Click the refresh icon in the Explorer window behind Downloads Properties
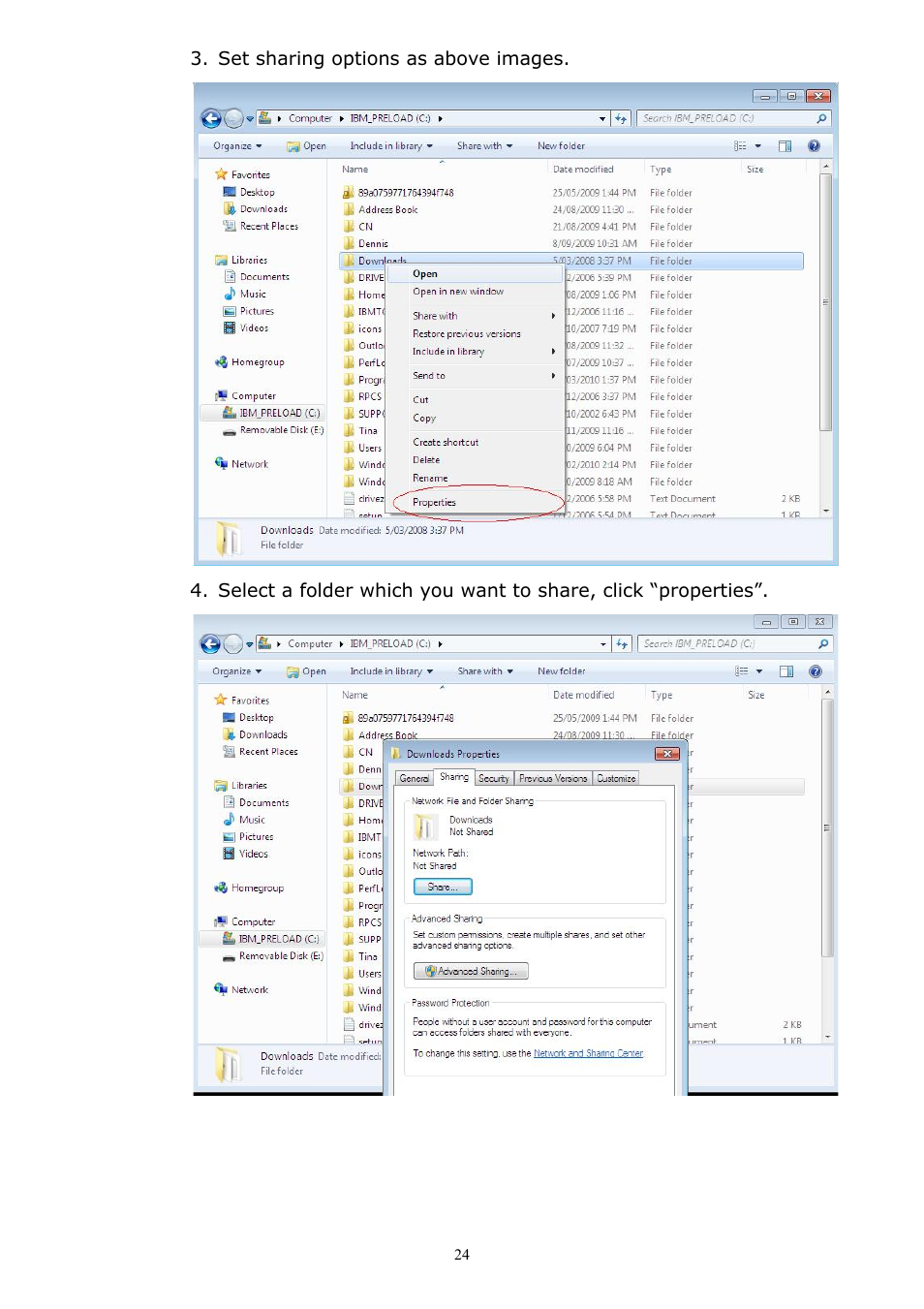 pyautogui.click(x=622, y=644)
